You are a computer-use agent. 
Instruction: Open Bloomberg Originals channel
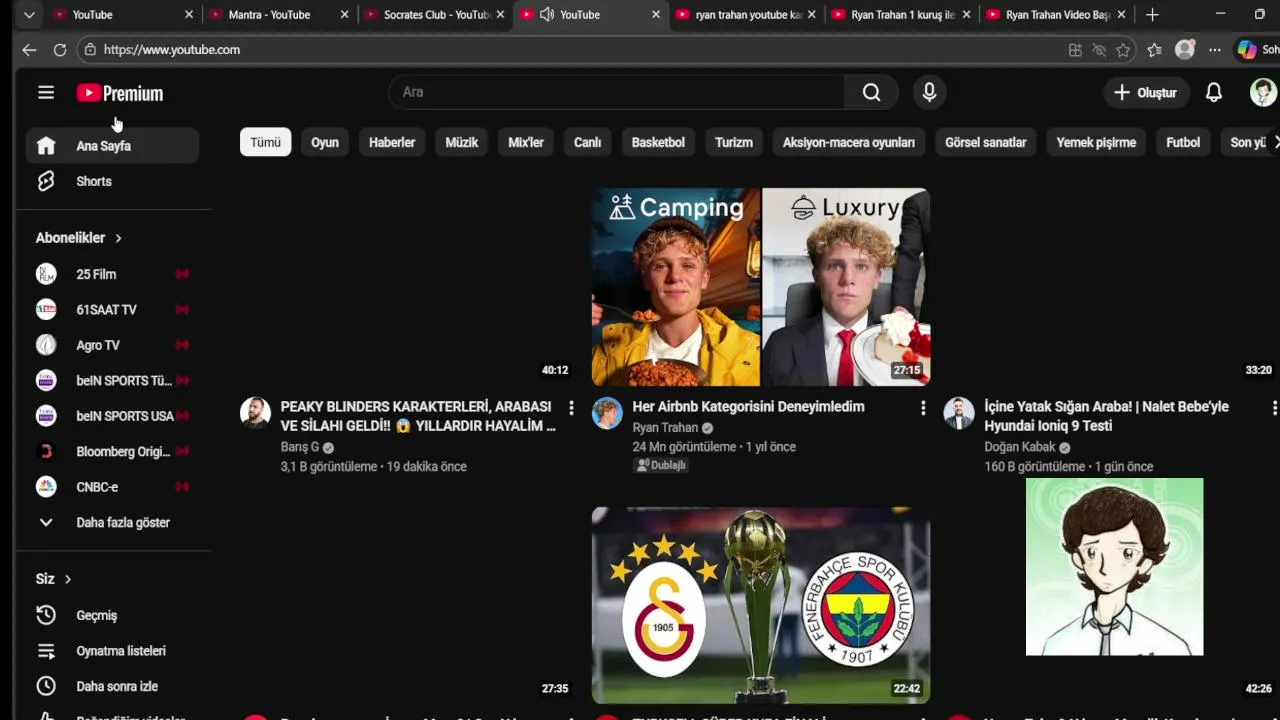pyautogui.click(x=113, y=452)
